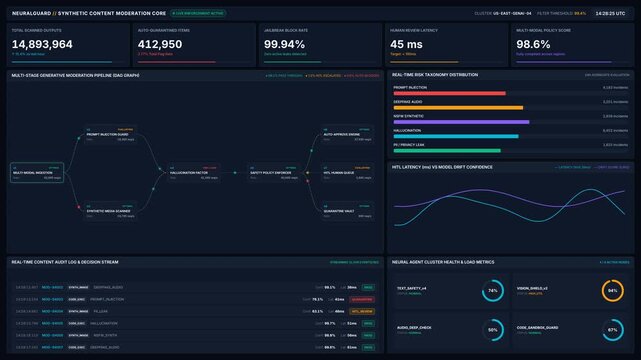
Task: Click the 14:28:25 UTC clock
Action: (610, 13)
